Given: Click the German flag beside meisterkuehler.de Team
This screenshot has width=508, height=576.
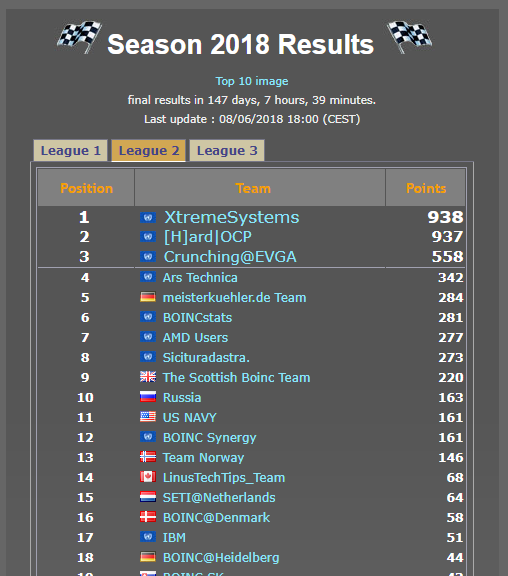Looking at the screenshot, I should pos(148,297).
